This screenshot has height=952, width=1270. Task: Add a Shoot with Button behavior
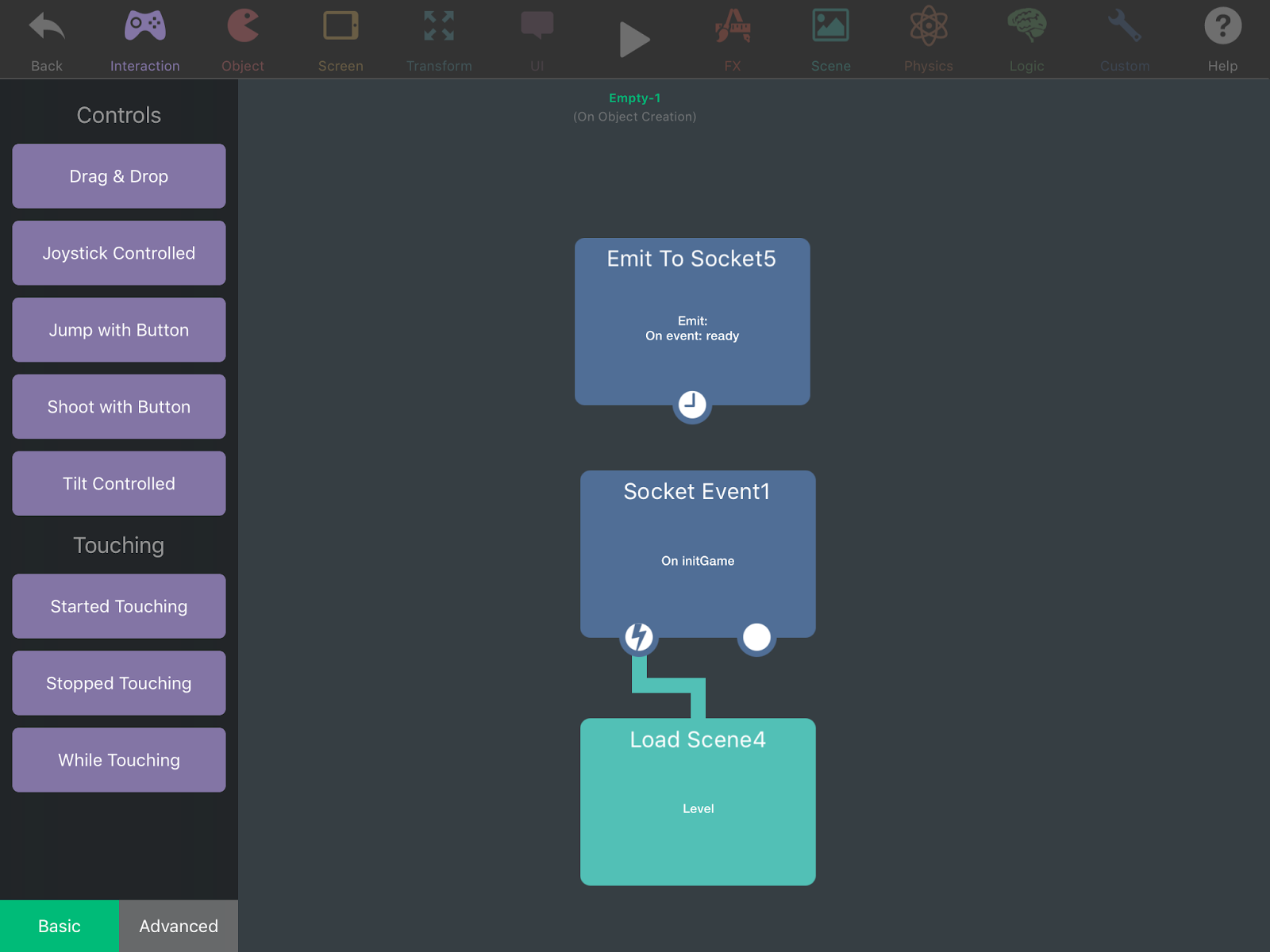[x=119, y=407]
